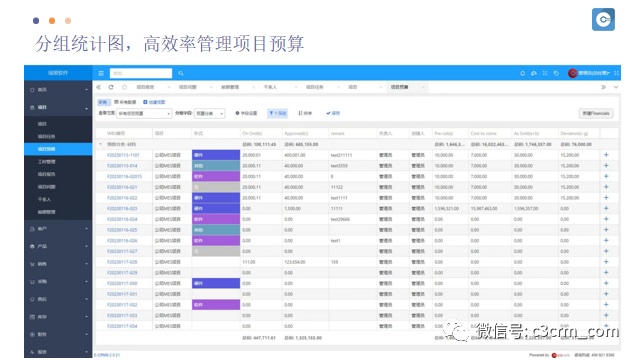Switch to the 前期管理 tab
The image size is (640, 360).
(x=230, y=87)
